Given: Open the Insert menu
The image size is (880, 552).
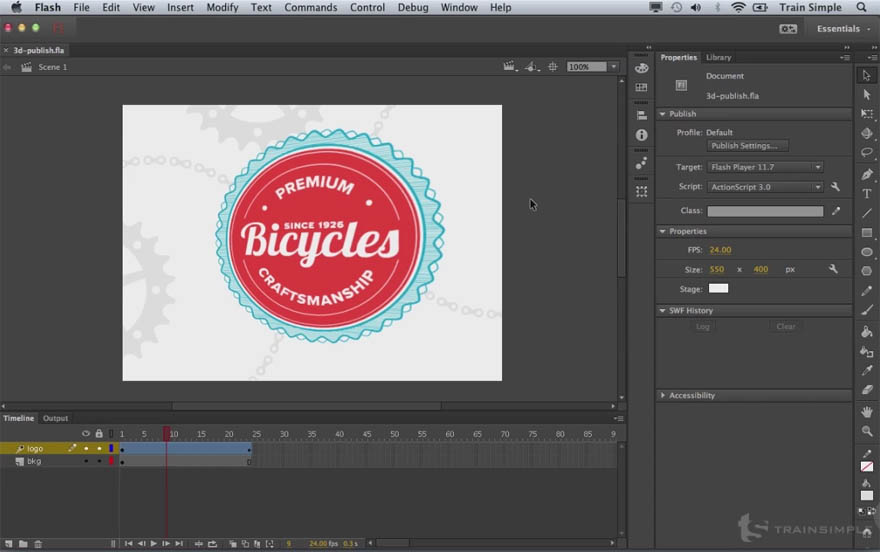Looking at the screenshot, I should click(x=180, y=7).
